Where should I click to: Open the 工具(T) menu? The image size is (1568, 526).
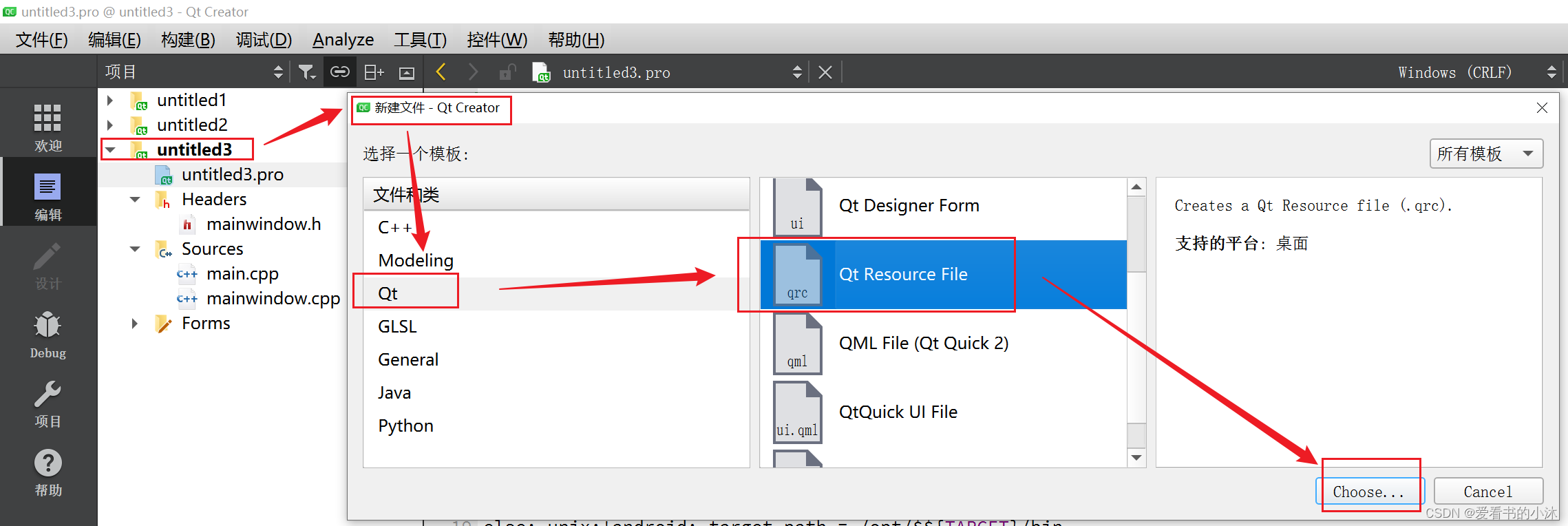(x=420, y=40)
